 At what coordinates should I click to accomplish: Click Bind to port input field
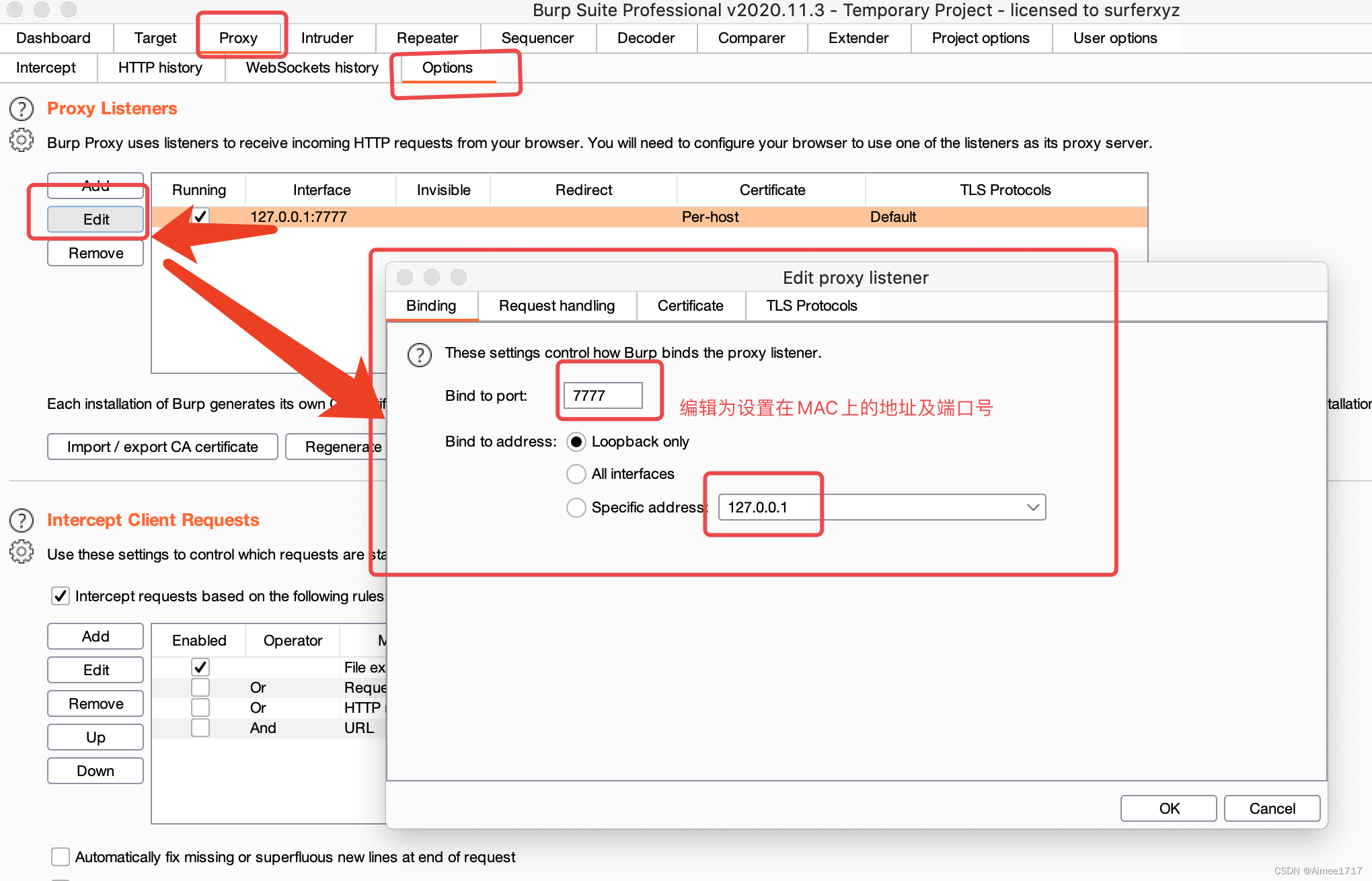click(x=603, y=395)
